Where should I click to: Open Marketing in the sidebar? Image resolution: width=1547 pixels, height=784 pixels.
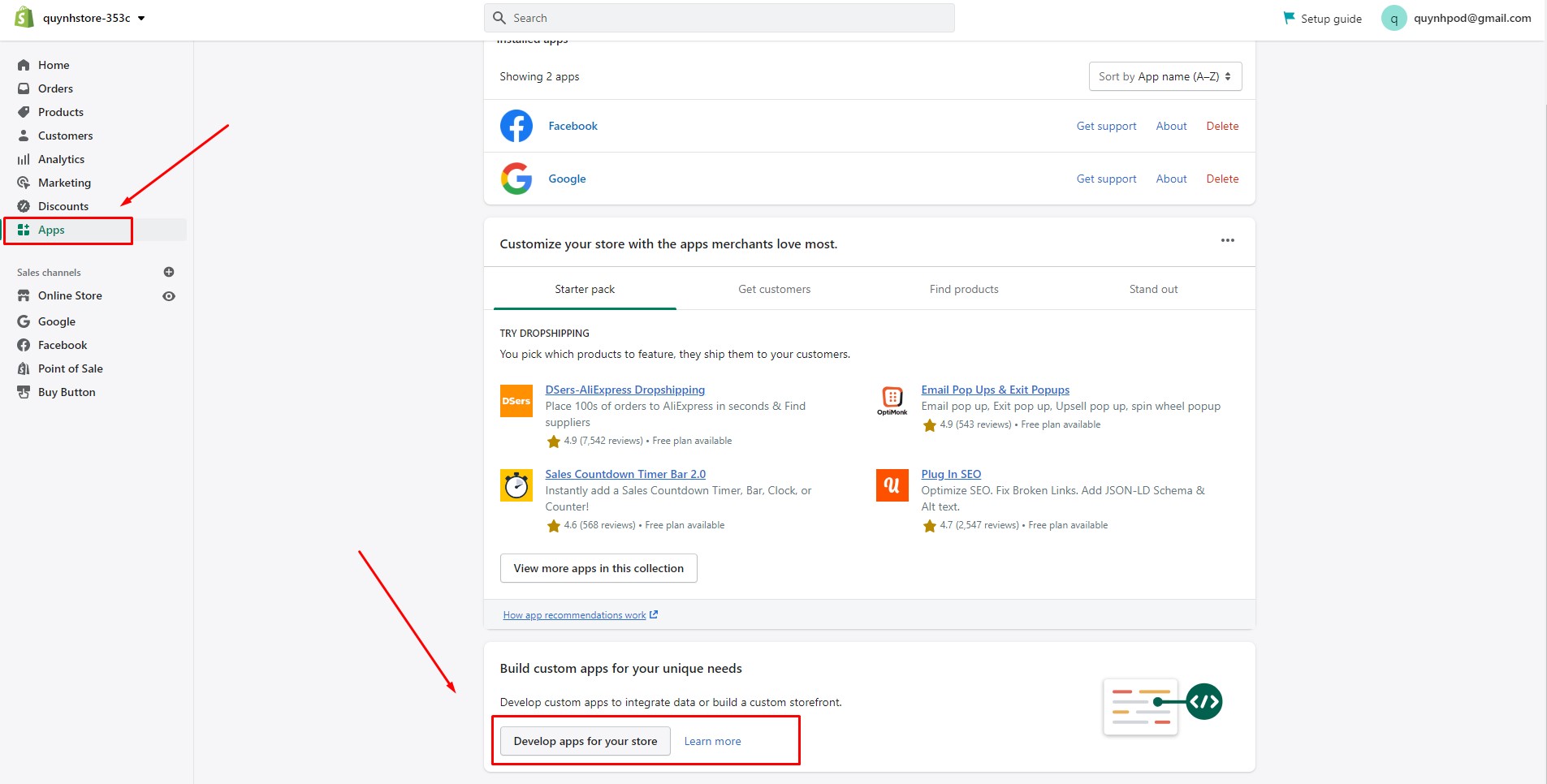click(x=64, y=183)
